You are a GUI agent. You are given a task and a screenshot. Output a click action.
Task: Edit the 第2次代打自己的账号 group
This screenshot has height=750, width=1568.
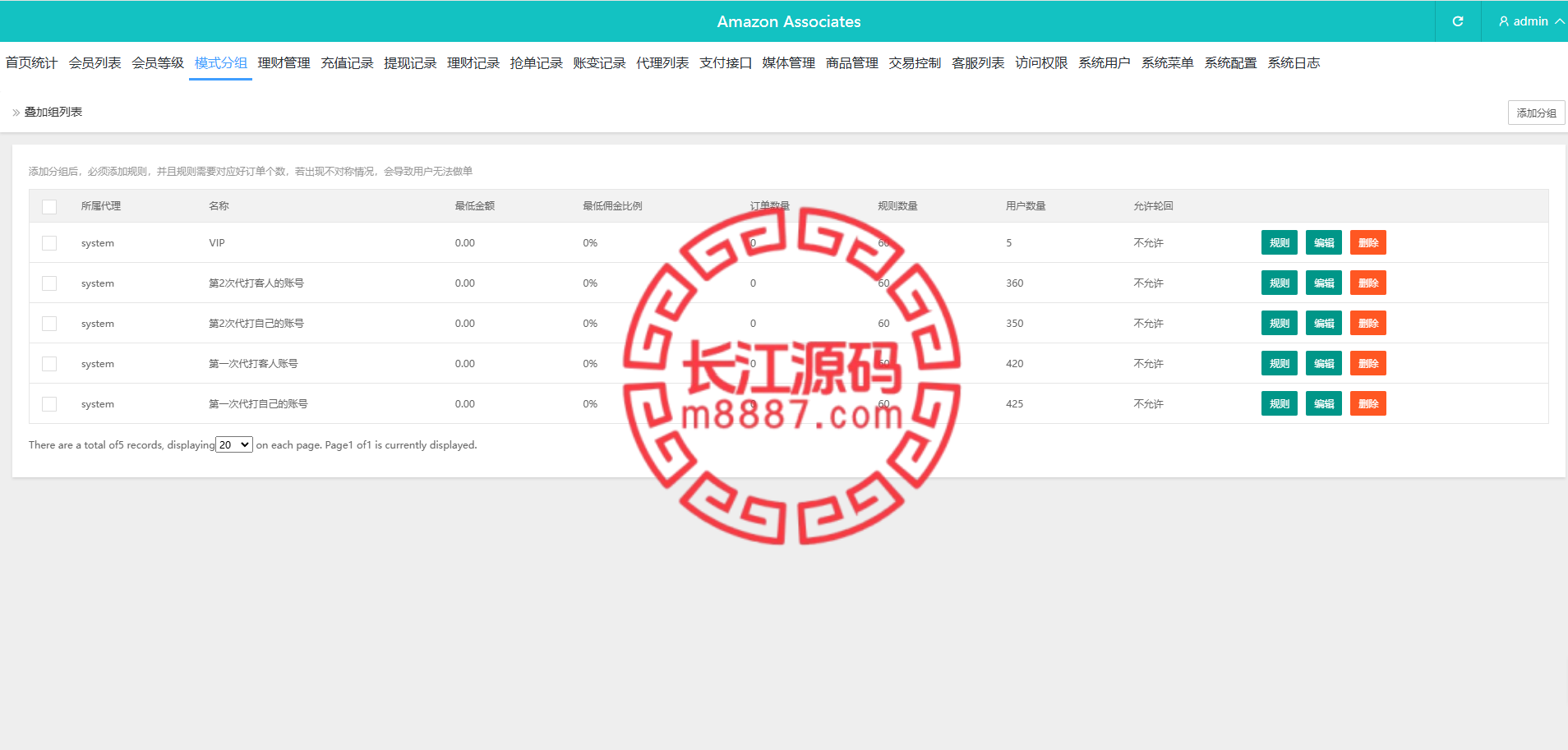[x=1324, y=323]
